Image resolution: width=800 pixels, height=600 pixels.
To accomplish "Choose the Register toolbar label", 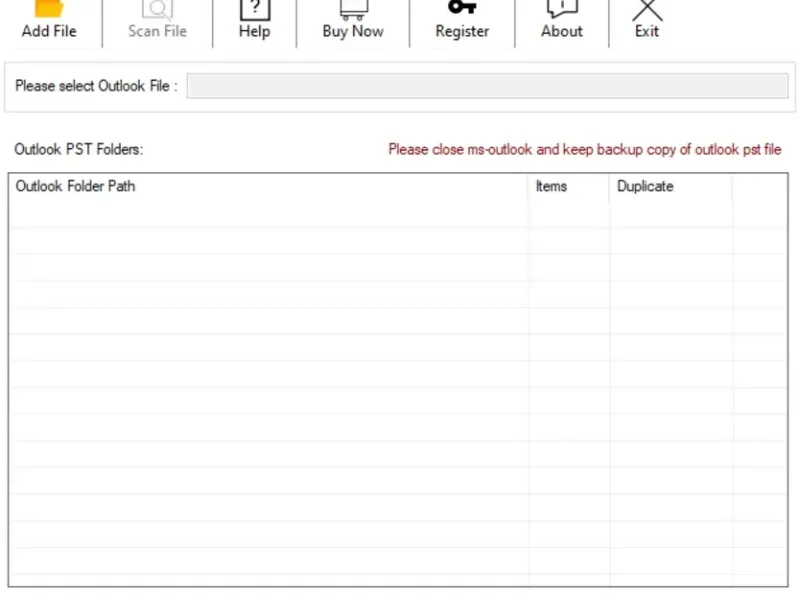I will (462, 31).
